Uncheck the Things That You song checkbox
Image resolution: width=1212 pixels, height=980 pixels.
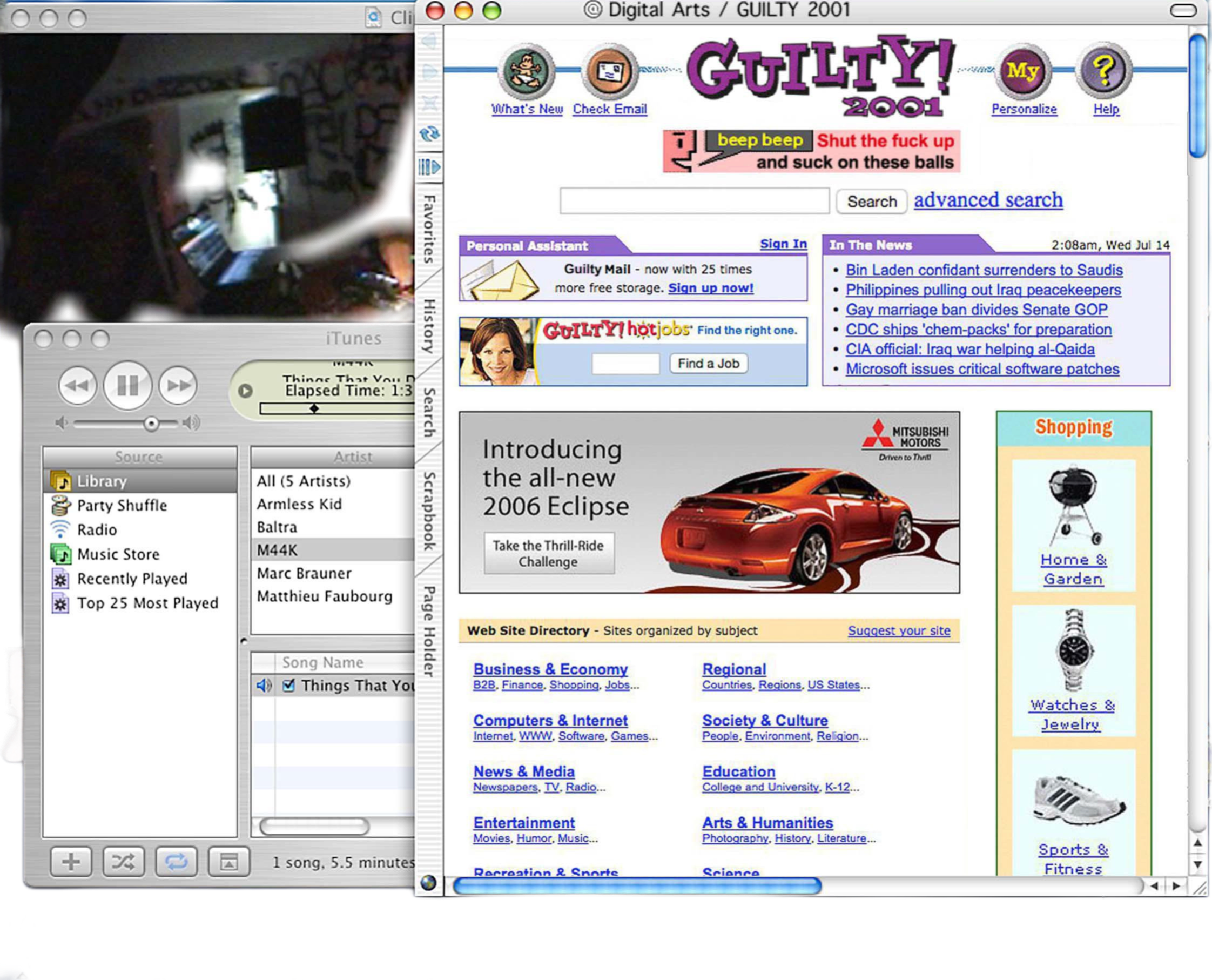tap(288, 686)
